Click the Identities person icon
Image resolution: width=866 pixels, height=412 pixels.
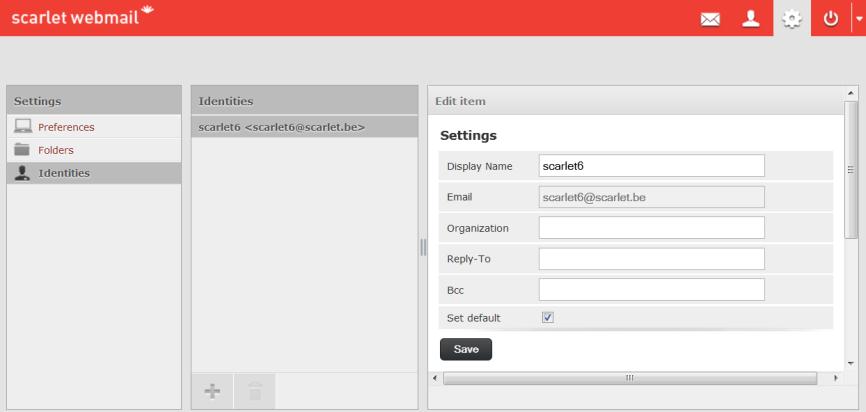(22, 173)
